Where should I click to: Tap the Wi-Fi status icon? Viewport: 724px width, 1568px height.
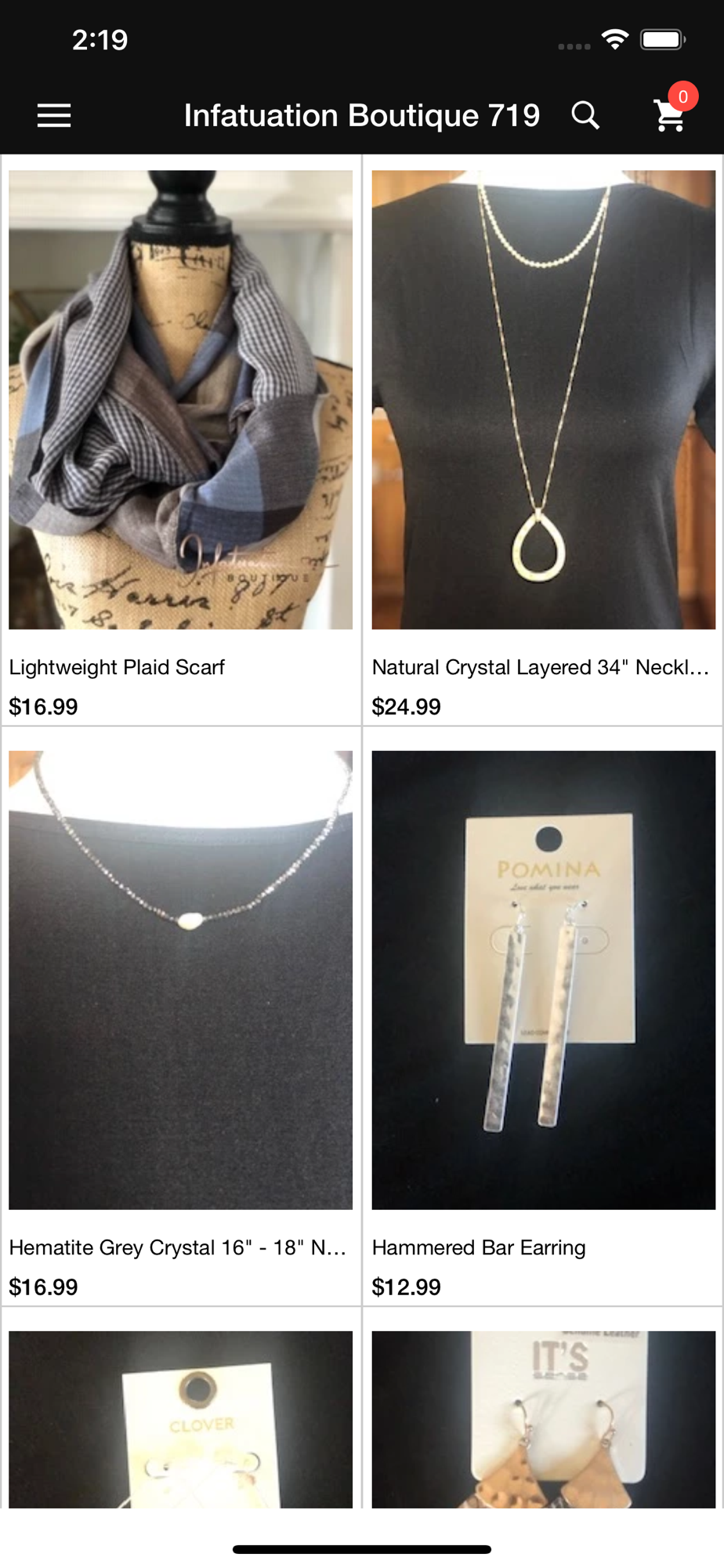(615, 39)
